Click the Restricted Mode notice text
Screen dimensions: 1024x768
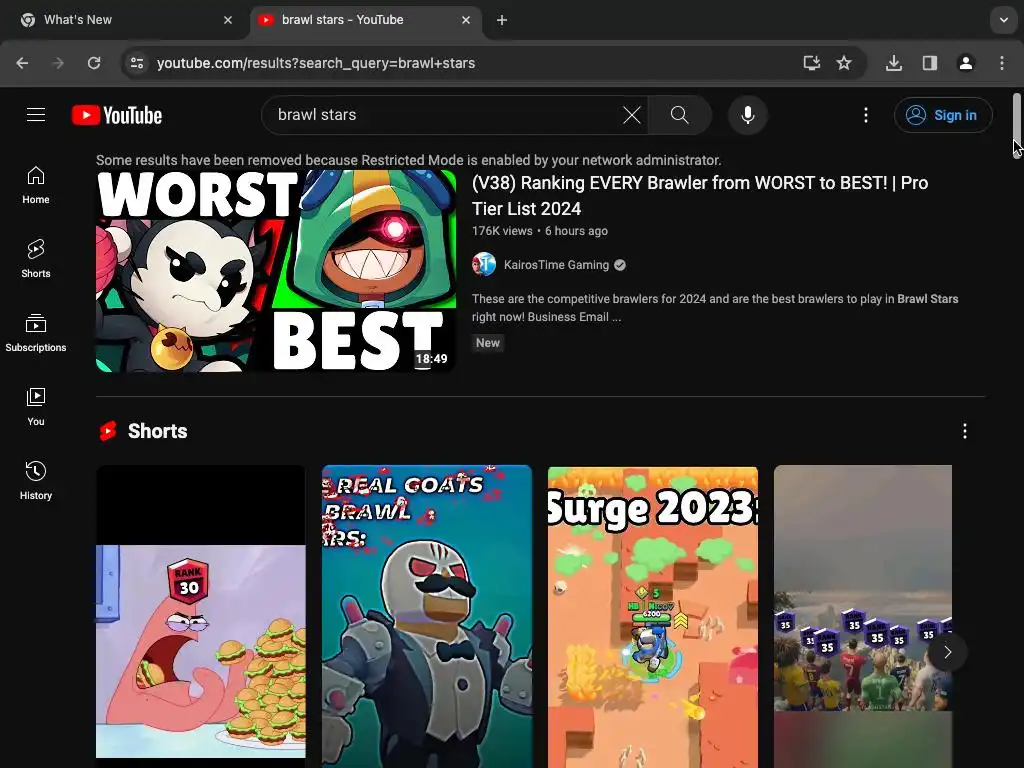point(409,160)
